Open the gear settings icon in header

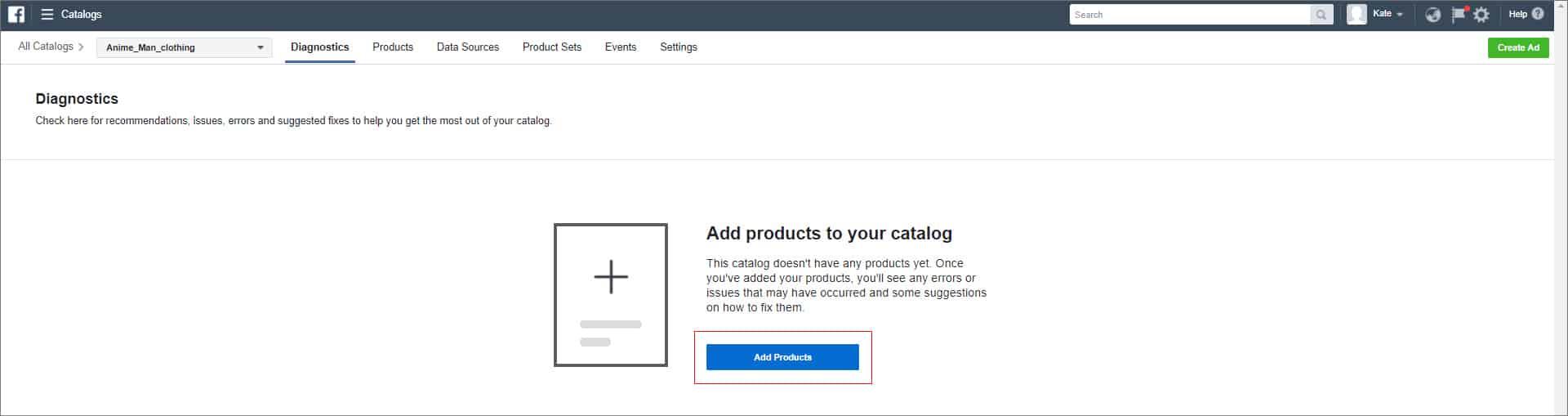(1481, 15)
